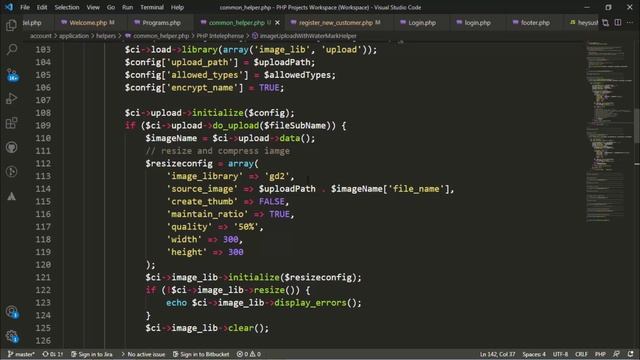Click the helpers breadcrumb segment
The width and height of the screenshot is (640, 360).
click(106, 36)
